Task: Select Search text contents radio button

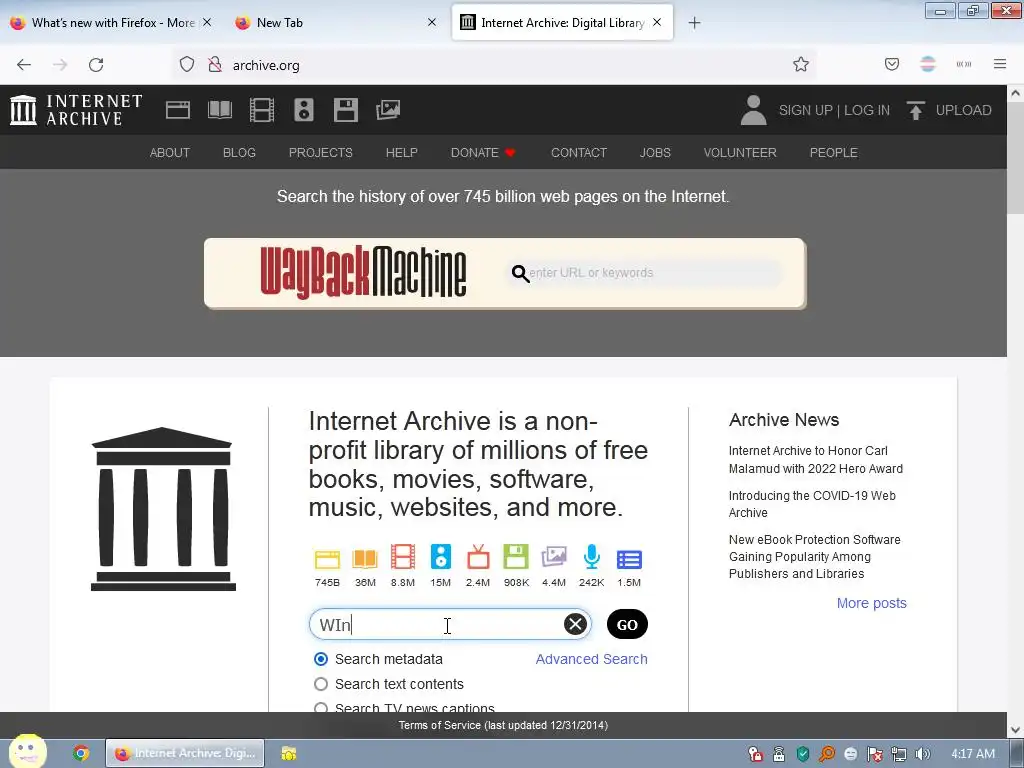Action: [x=321, y=684]
